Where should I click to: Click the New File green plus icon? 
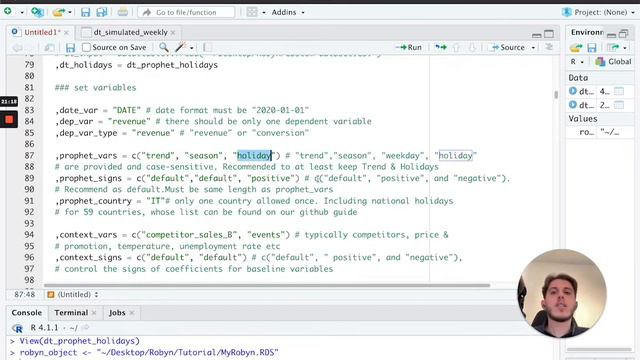click(x=8, y=11)
